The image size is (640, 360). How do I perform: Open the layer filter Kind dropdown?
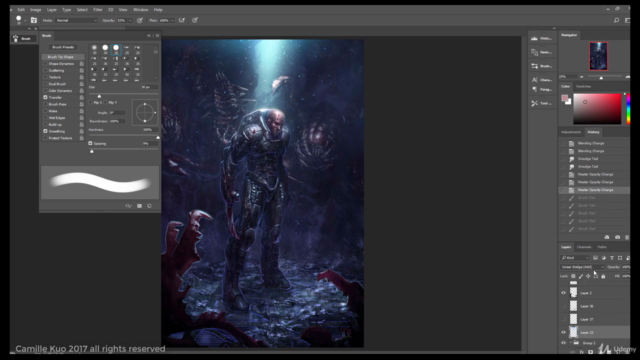pos(575,258)
